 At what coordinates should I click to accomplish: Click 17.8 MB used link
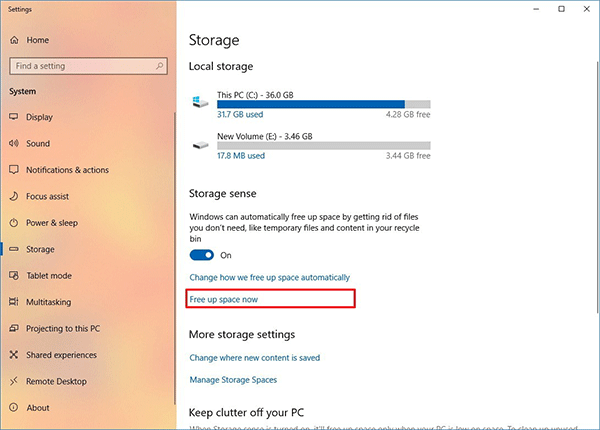pyautogui.click(x=241, y=156)
